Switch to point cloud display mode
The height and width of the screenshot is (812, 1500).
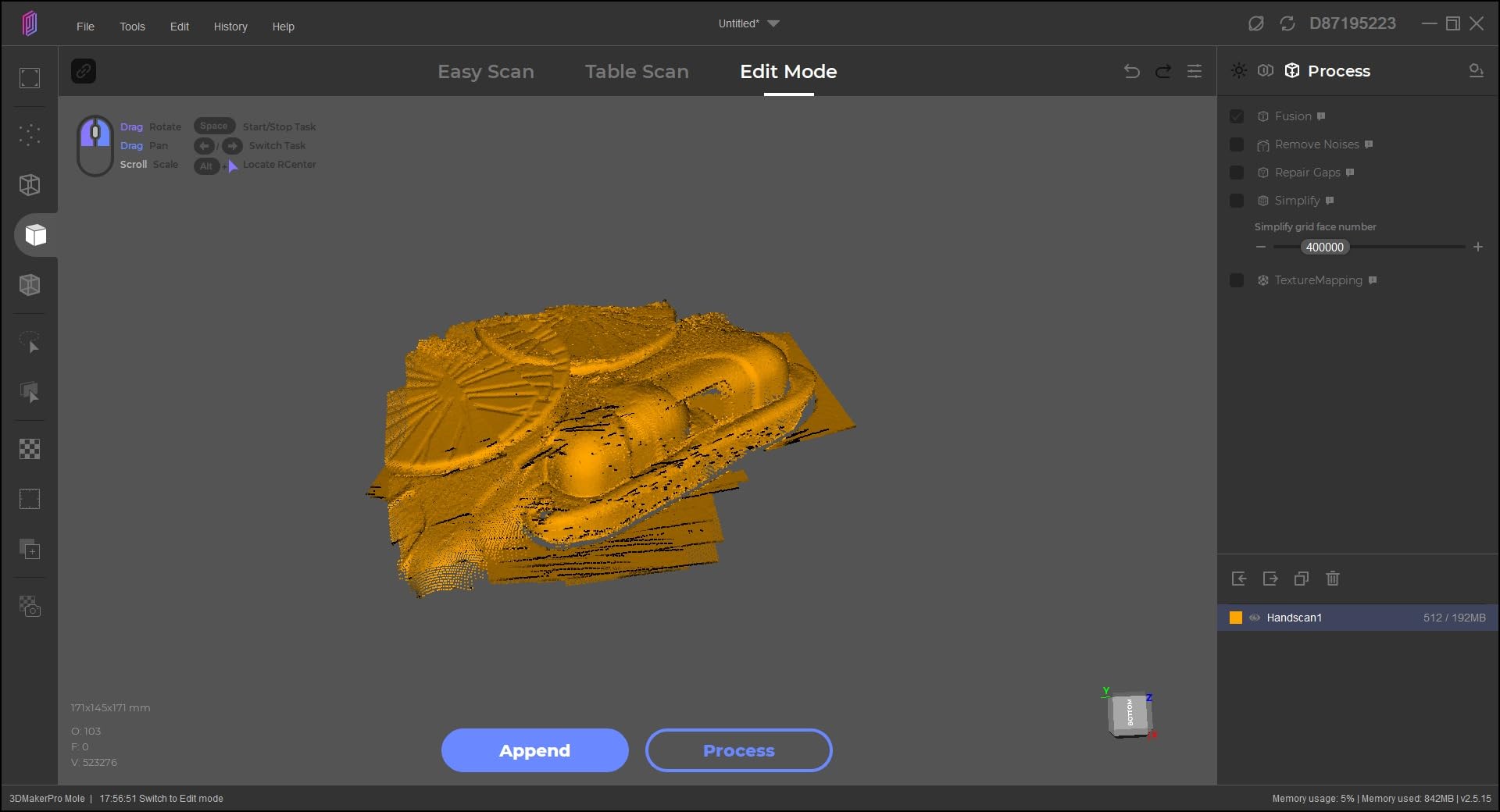click(30, 134)
